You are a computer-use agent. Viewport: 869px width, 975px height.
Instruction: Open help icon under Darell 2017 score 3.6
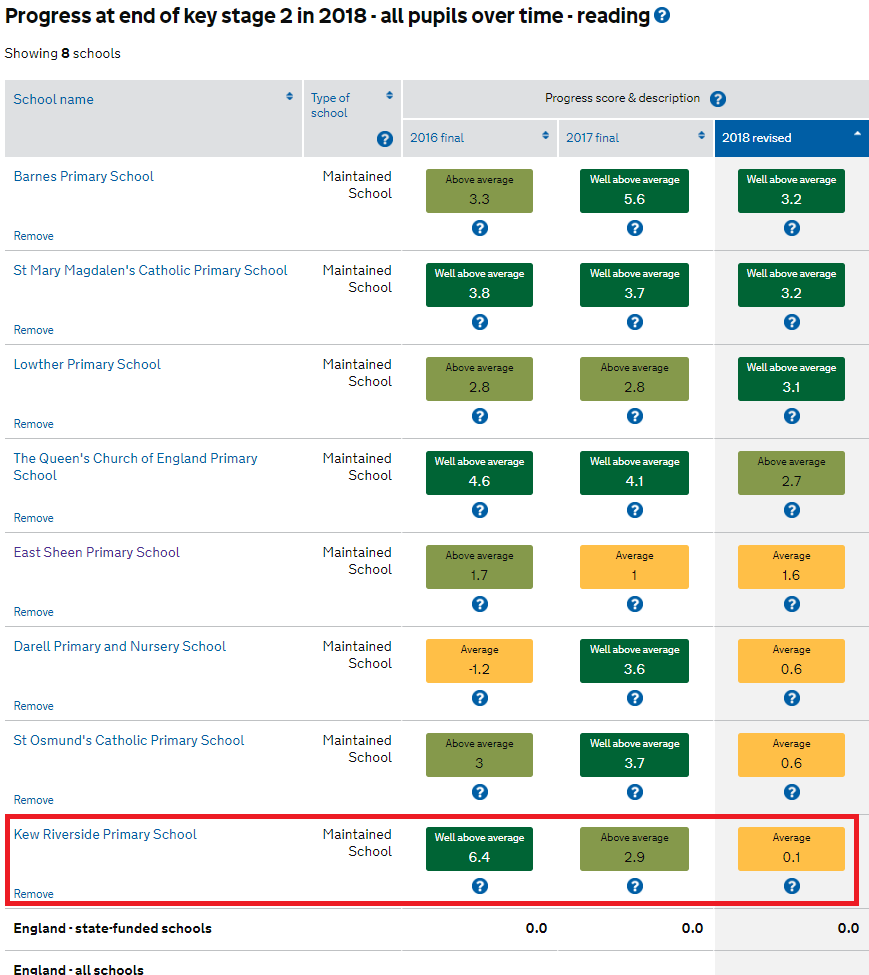tap(635, 698)
